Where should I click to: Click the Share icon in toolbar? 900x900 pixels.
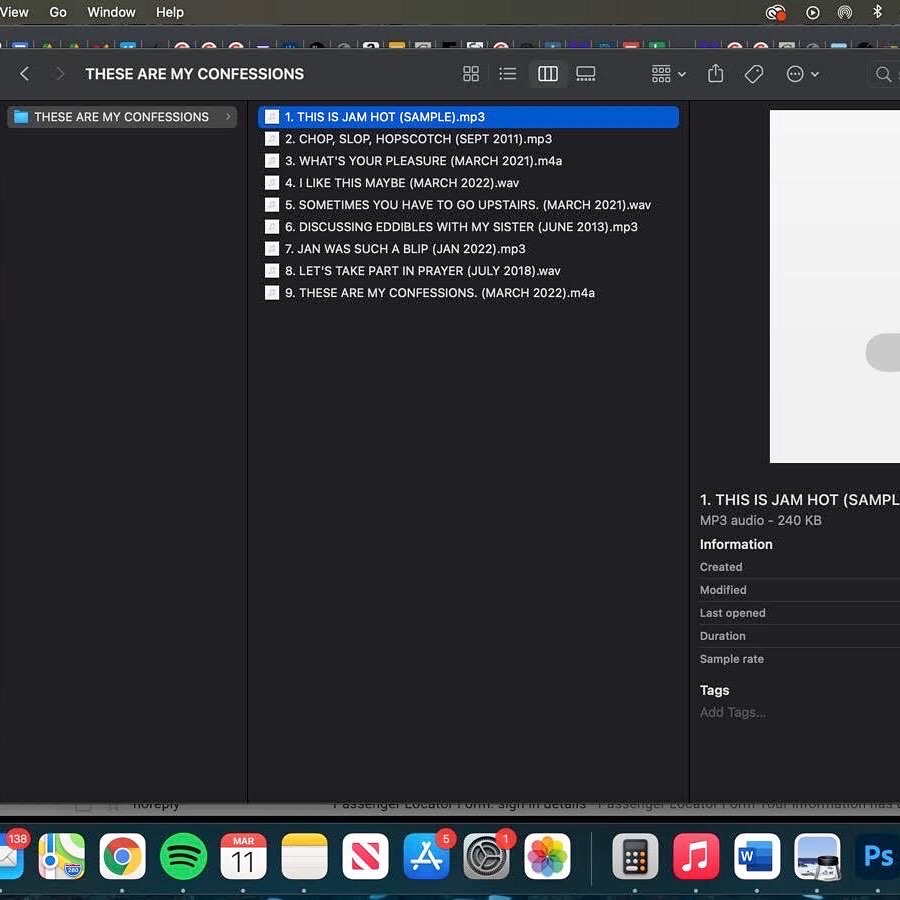click(715, 74)
